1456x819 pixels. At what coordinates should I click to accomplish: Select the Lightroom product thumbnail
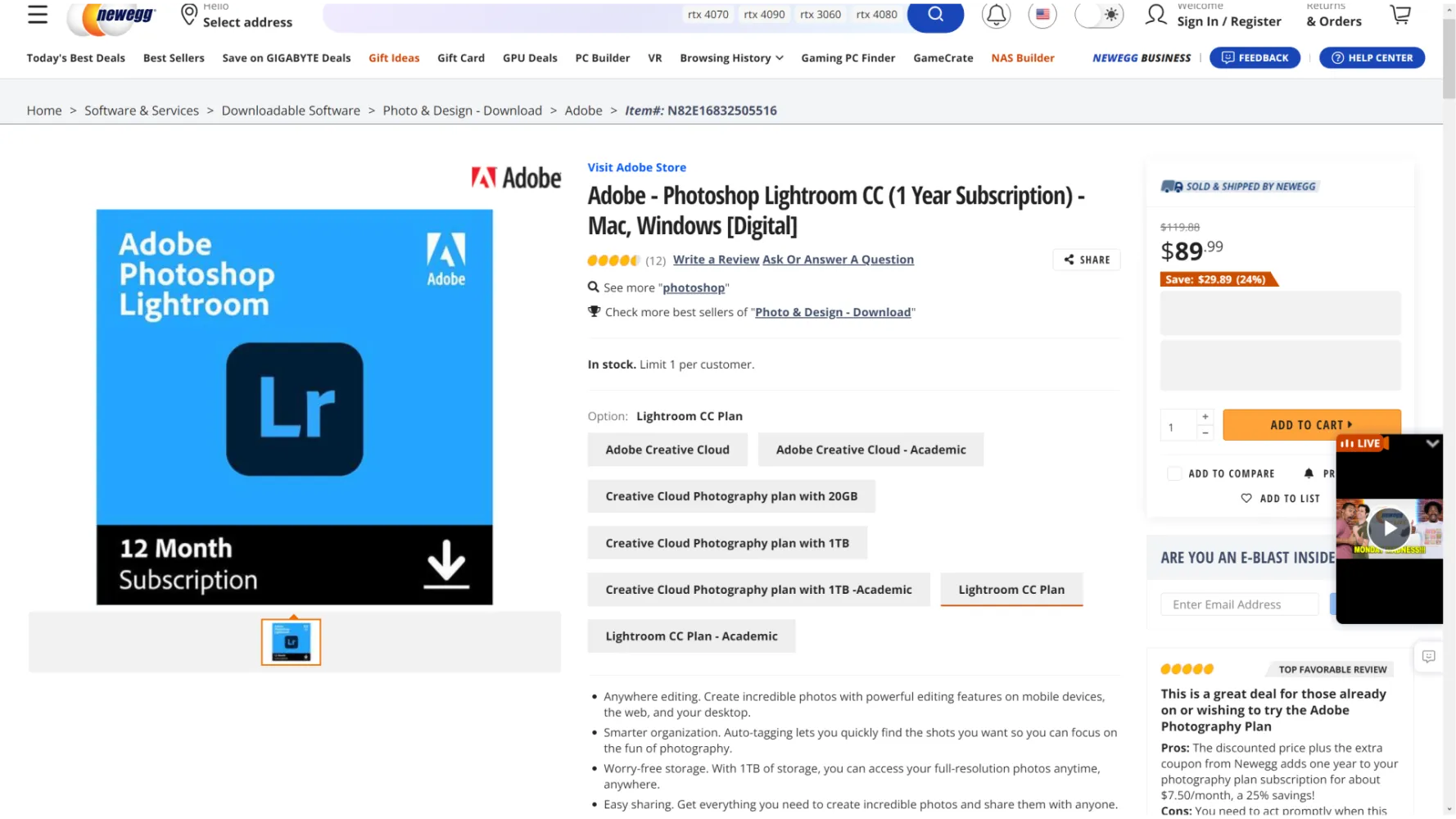(291, 642)
